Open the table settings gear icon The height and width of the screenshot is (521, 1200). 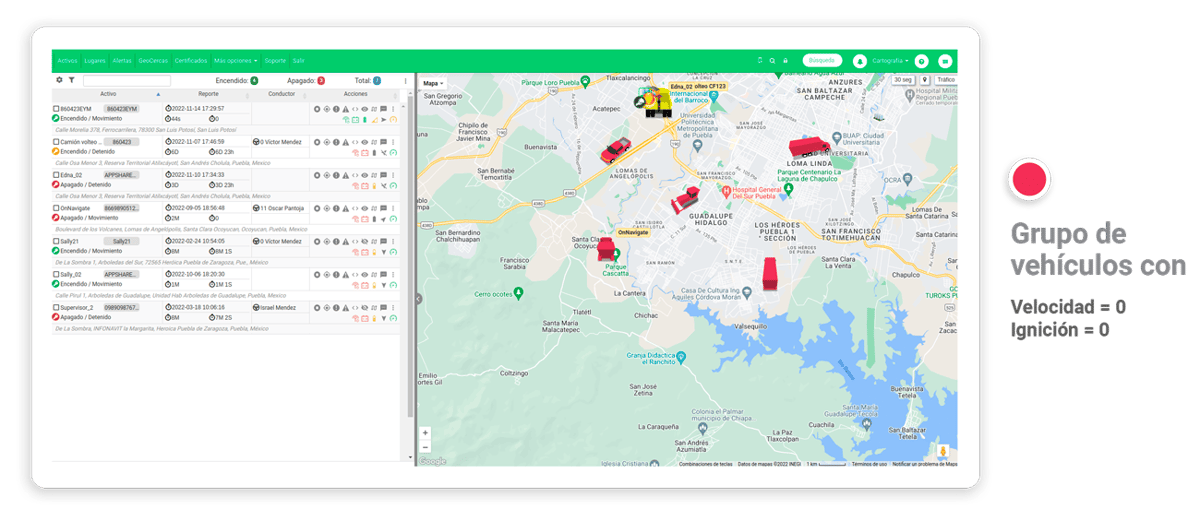click(59, 80)
